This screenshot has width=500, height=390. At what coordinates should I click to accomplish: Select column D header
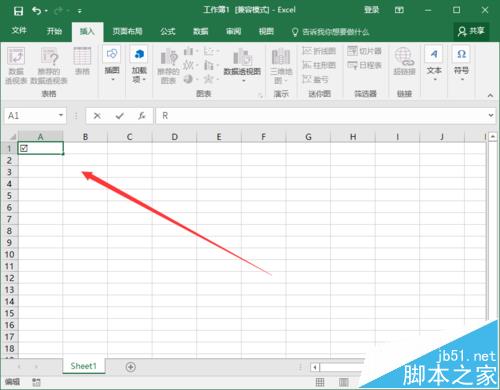[x=174, y=137]
